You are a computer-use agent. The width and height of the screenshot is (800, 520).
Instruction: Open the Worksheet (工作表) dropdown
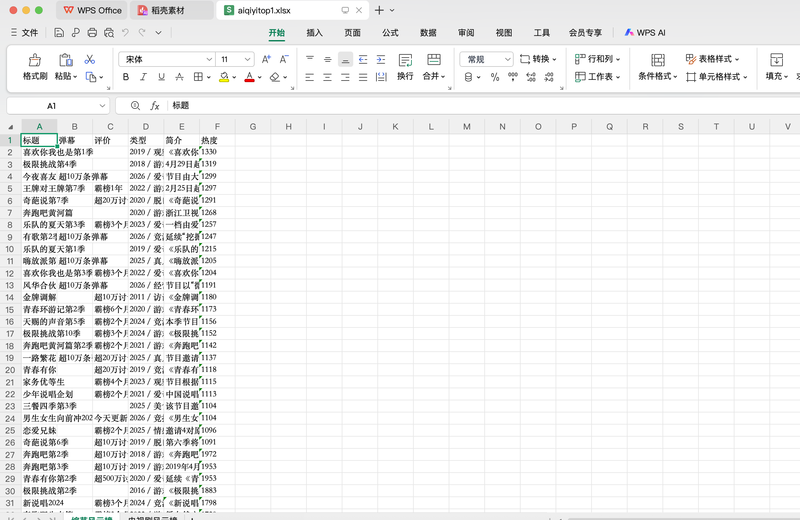(597, 77)
